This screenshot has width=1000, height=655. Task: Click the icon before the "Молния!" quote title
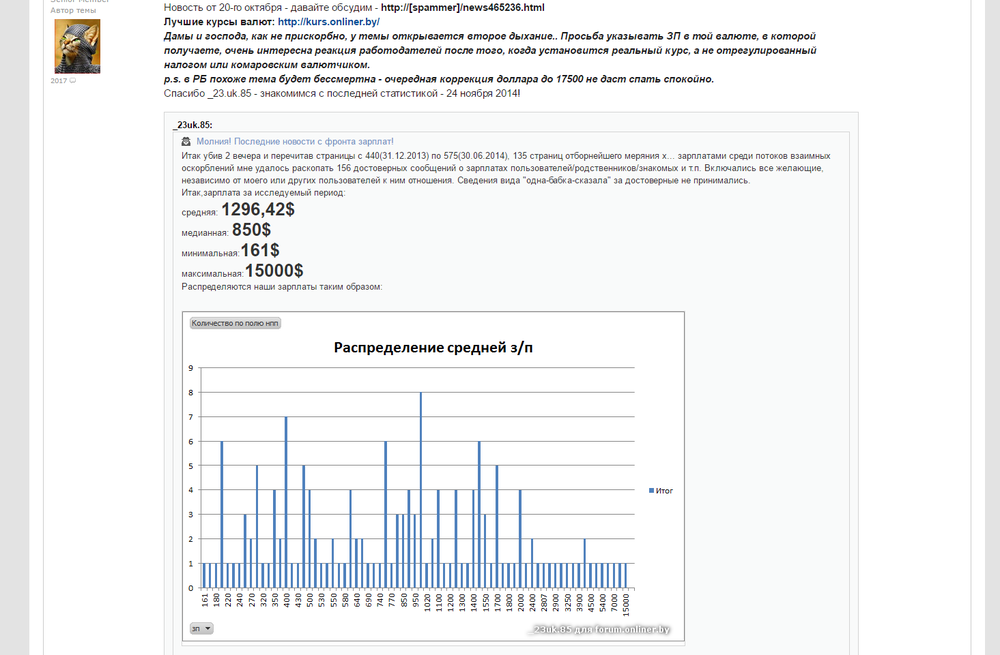(x=186, y=142)
